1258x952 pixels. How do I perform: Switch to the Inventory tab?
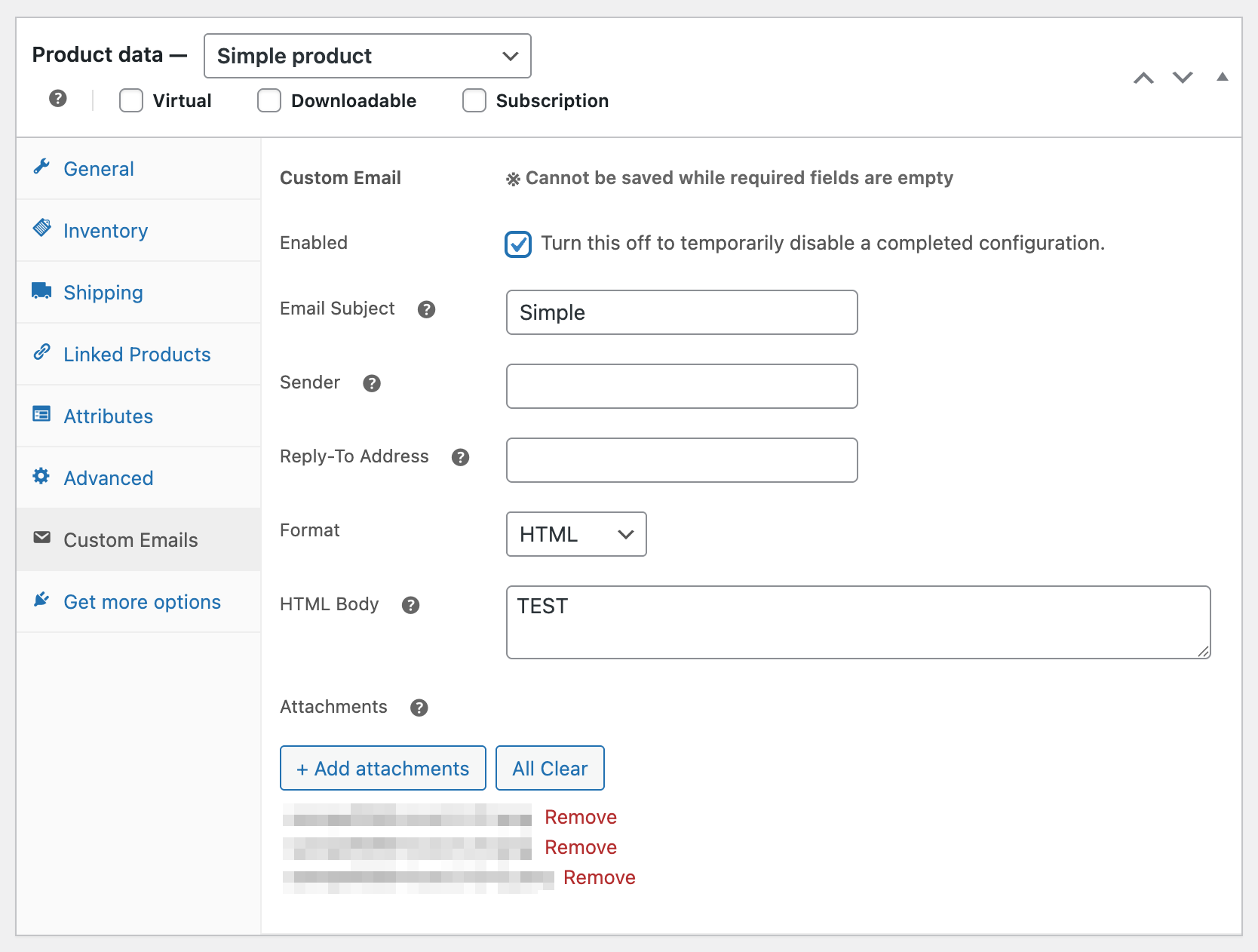click(x=105, y=231)
